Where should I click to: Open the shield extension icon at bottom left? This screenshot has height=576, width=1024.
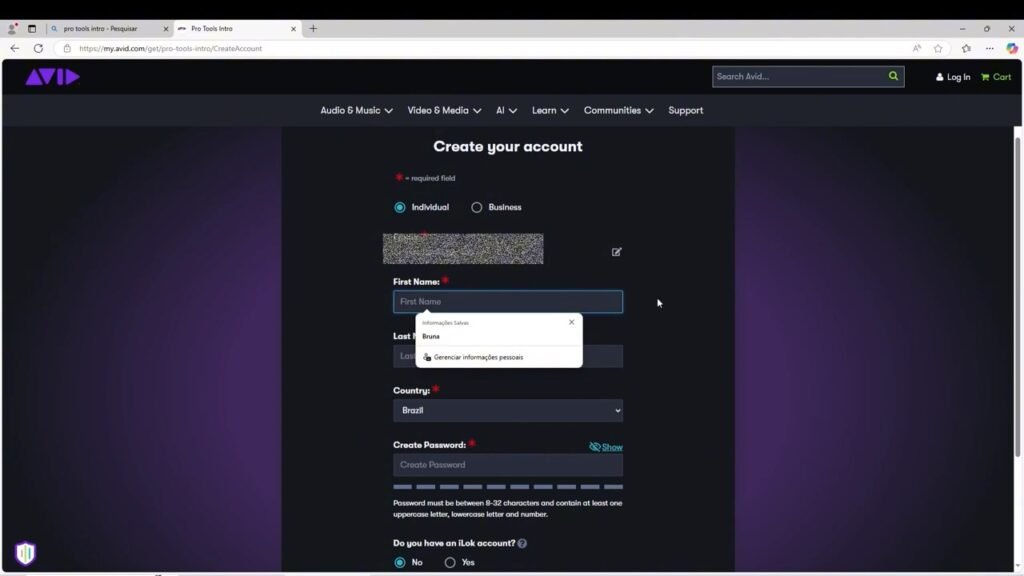[25, 553]
